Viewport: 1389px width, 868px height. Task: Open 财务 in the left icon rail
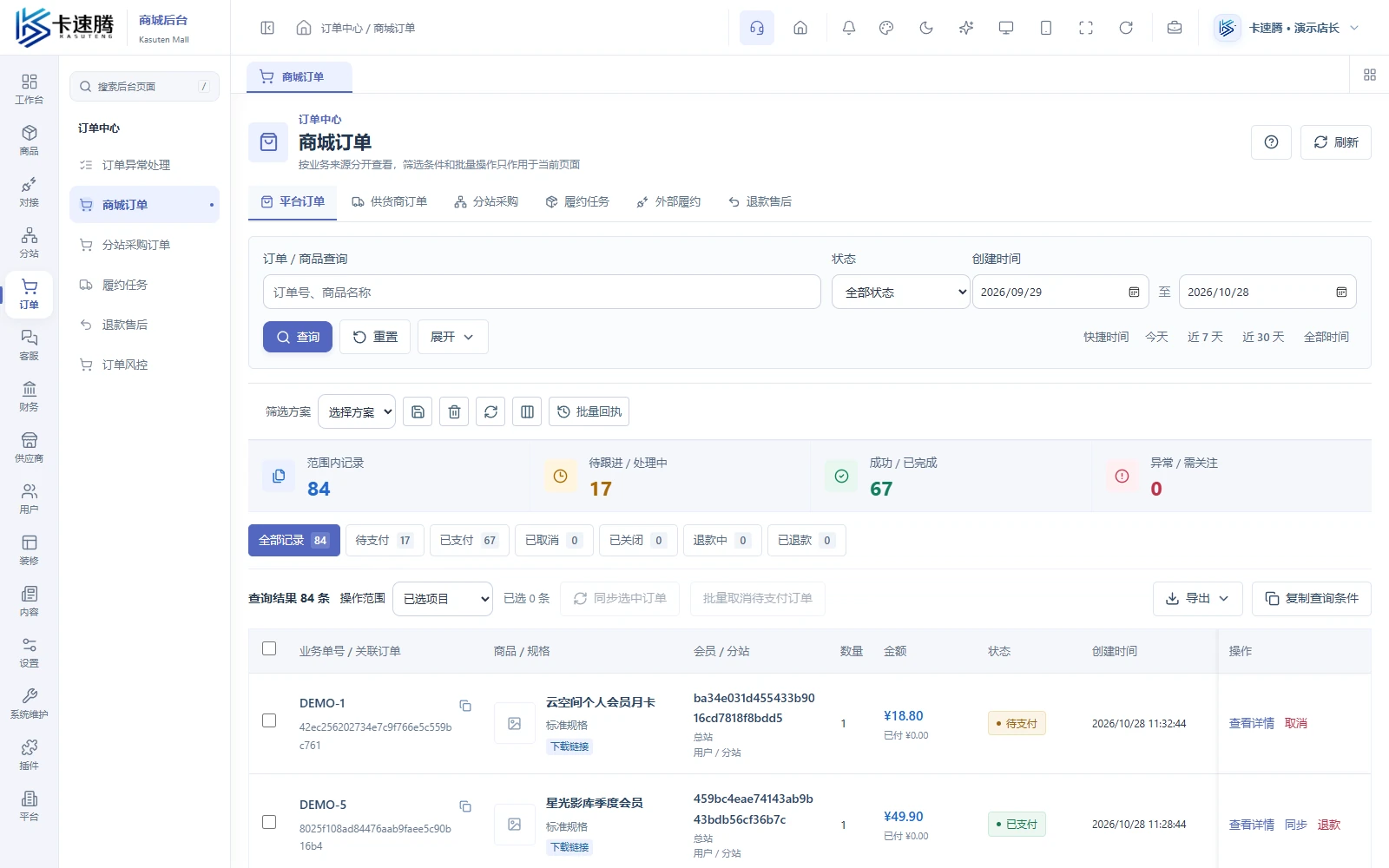point(30,396)
